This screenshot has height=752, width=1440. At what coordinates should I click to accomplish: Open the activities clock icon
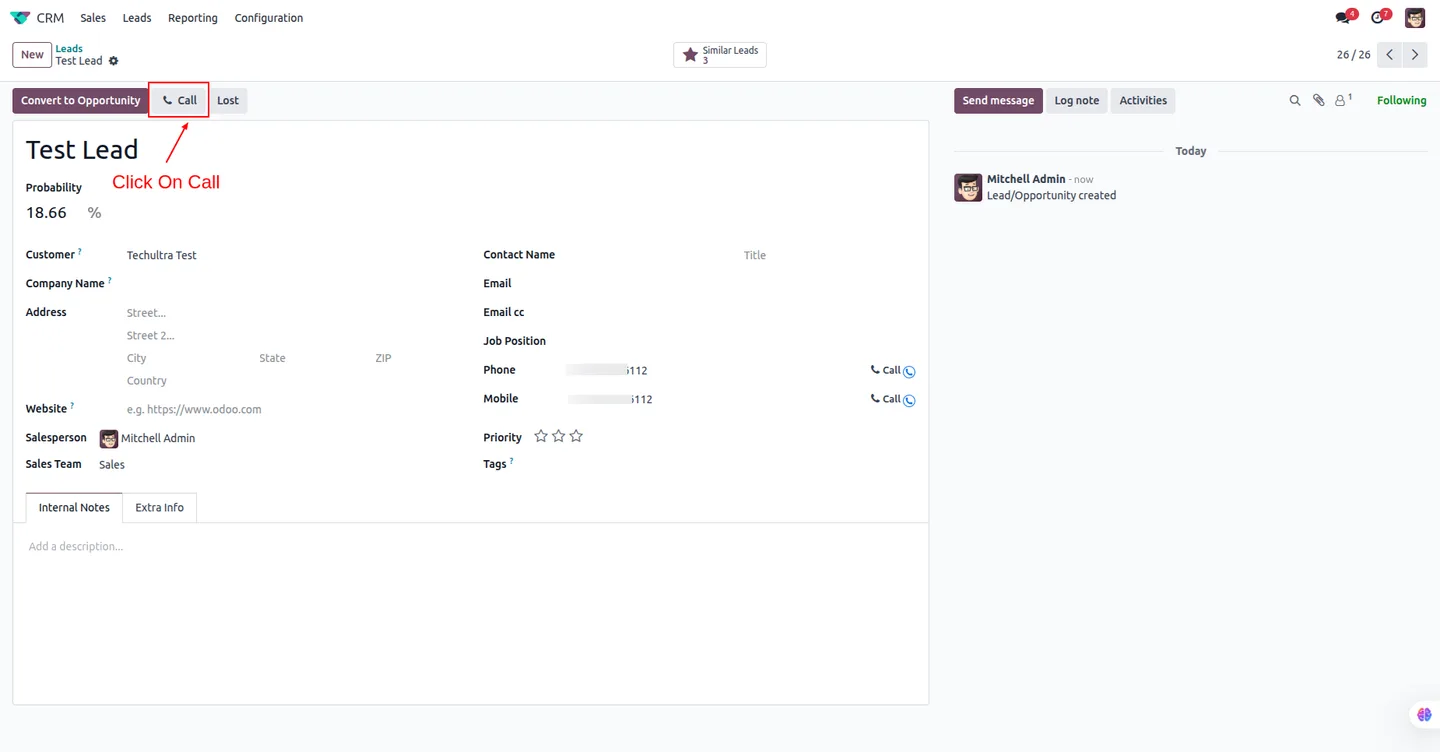(1380, 18)
